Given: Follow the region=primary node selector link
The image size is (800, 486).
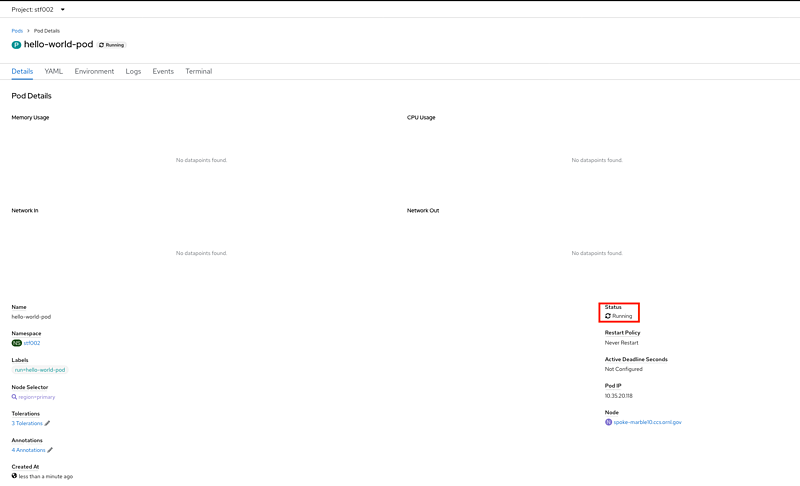Looking at the screenshot, I should 37,397.
